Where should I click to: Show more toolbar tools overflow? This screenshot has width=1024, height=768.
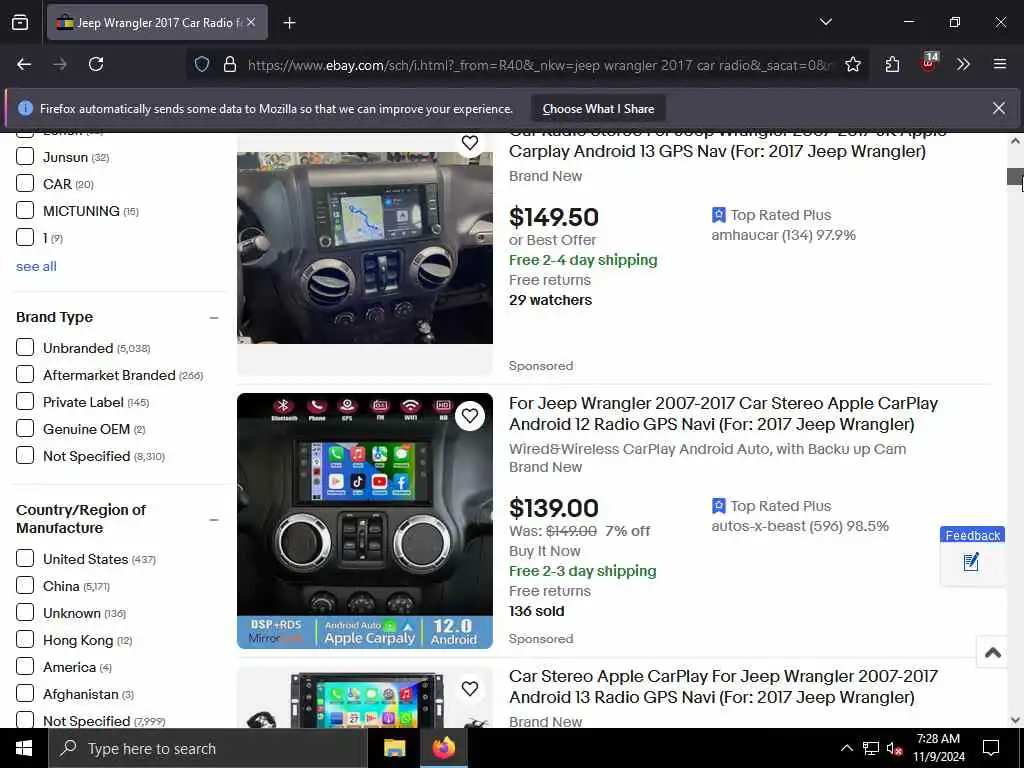coord(963,64)
